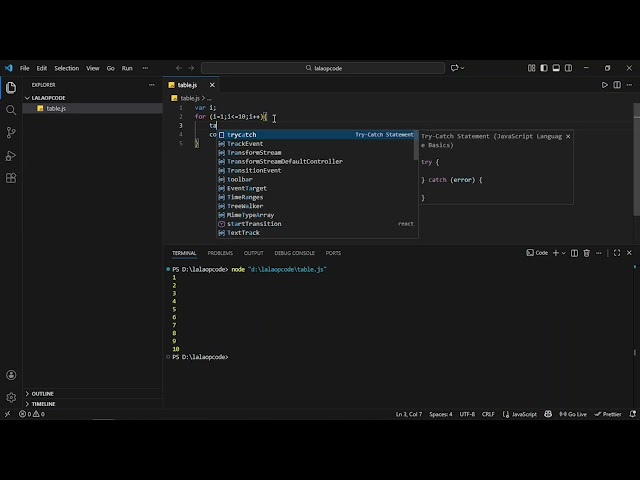Open the Manage gear icon

point(11,397)
